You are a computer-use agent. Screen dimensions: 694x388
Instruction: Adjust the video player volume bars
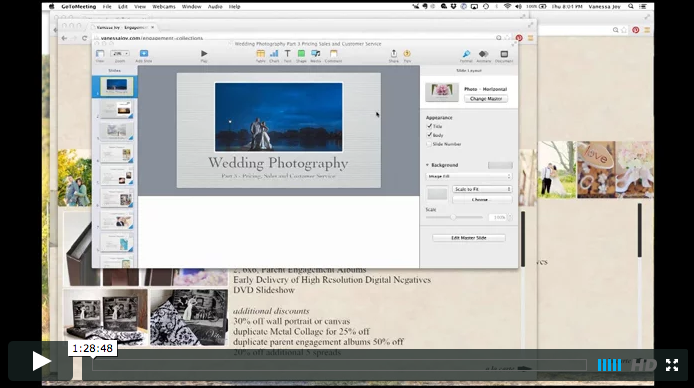609,365
